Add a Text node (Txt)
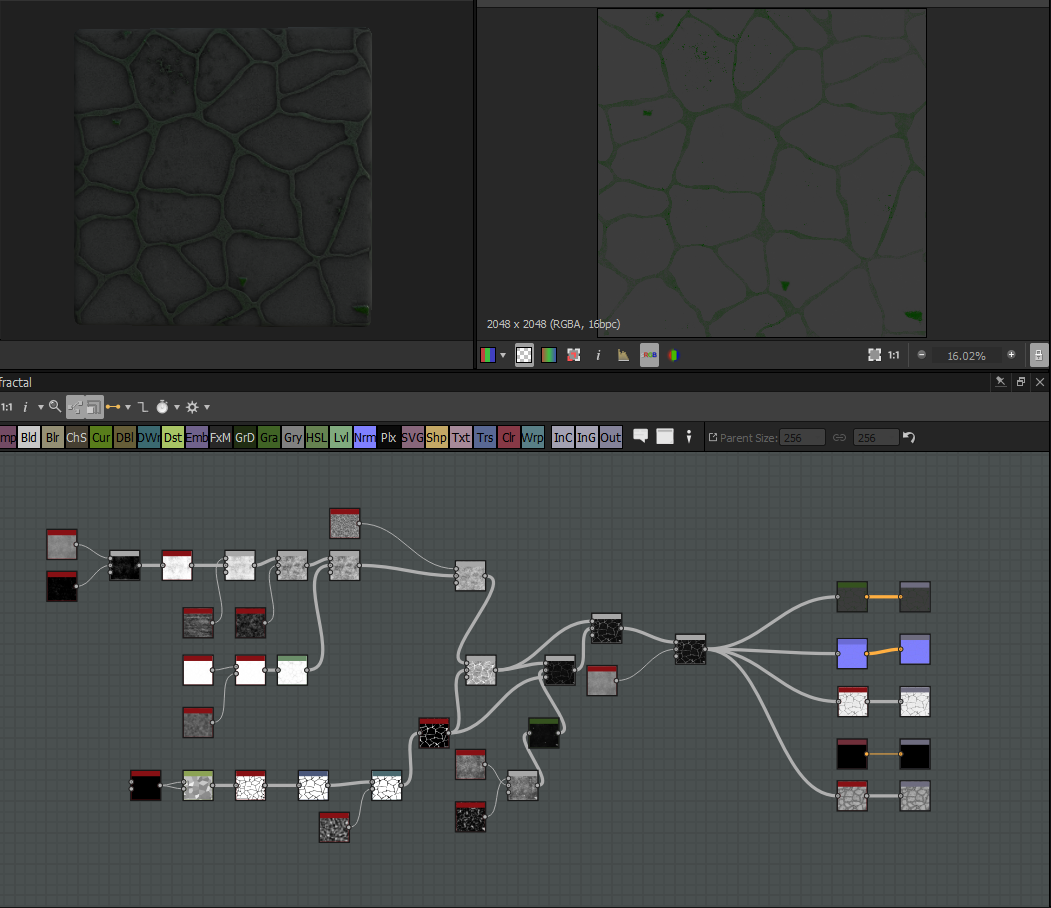 460,438
